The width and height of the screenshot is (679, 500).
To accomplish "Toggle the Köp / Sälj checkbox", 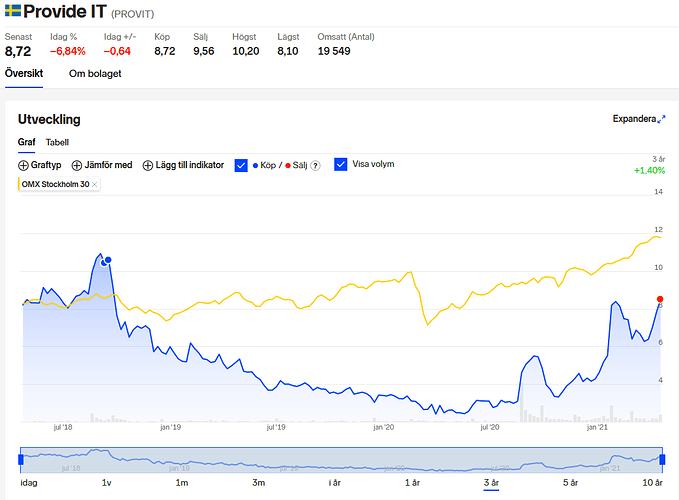I will (241, 165).
